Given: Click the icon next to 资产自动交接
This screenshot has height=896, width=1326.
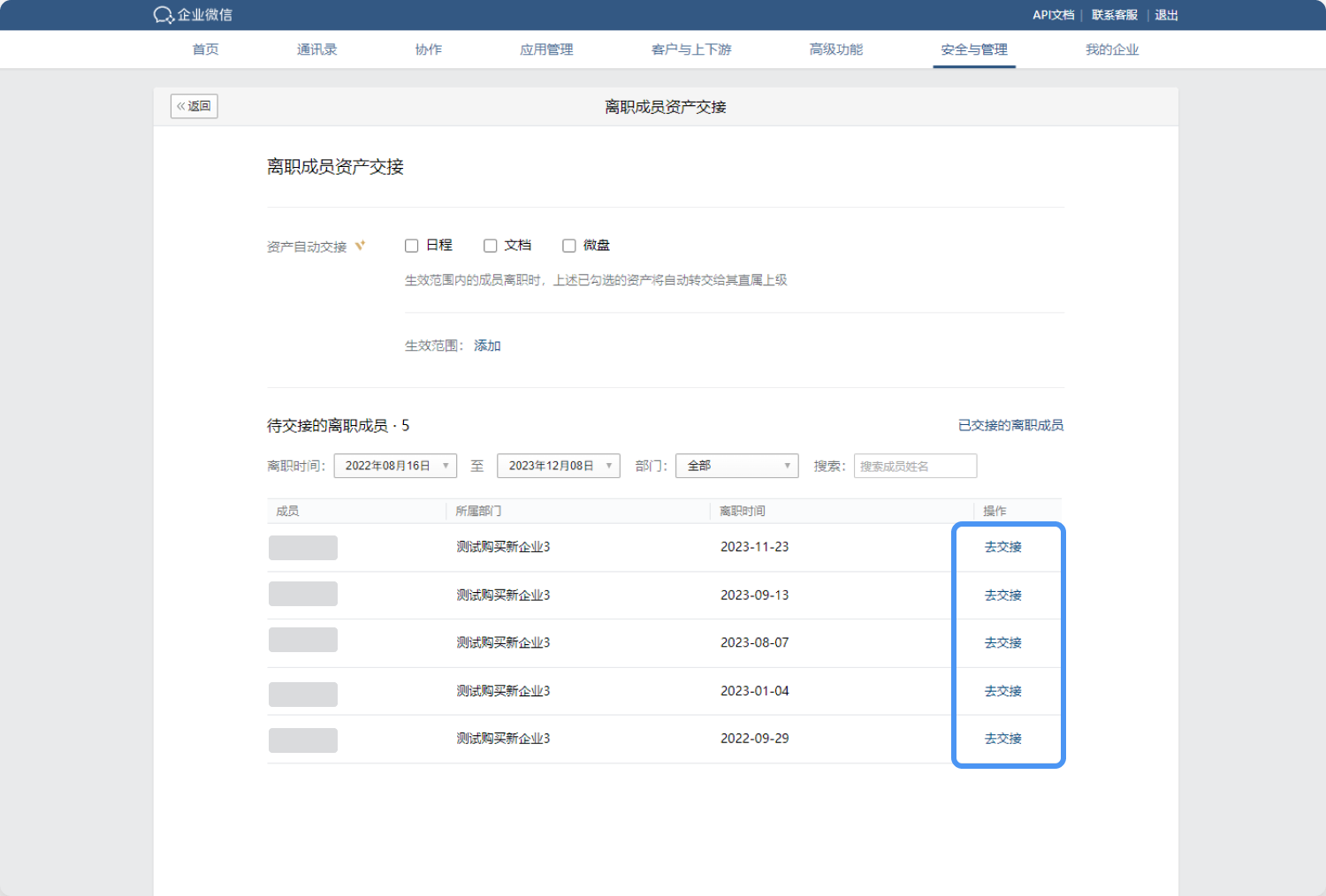Looking at the screenshot, I should [x=360, y=246].
